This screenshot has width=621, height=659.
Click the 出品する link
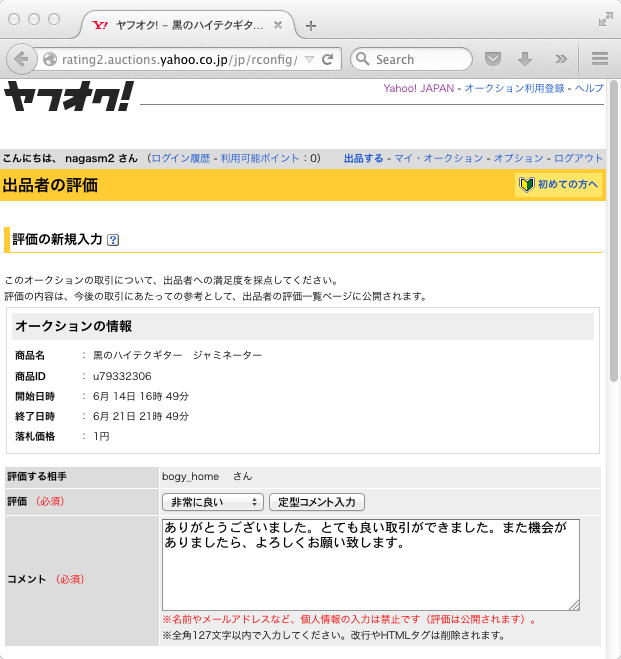click(x=363, y=158)
